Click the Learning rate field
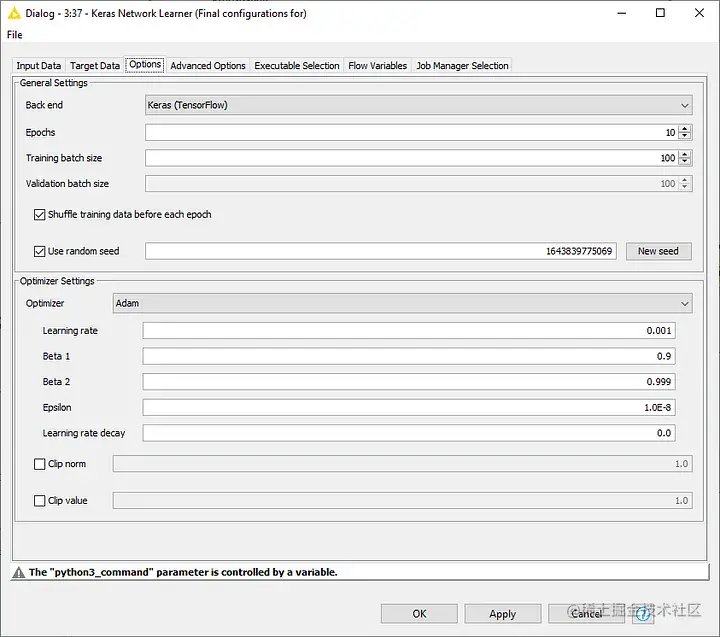 point(409,331)
